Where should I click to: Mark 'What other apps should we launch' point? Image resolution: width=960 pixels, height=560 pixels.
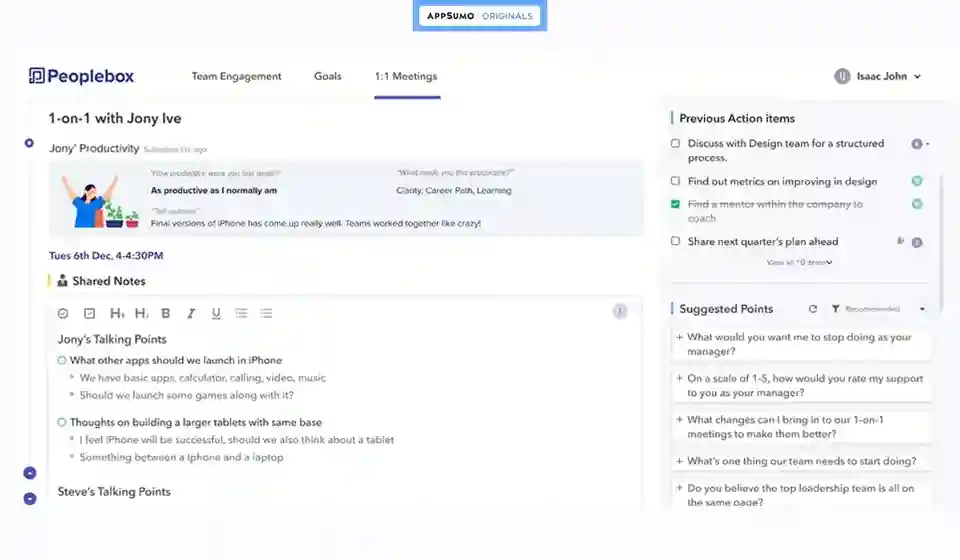62,360
